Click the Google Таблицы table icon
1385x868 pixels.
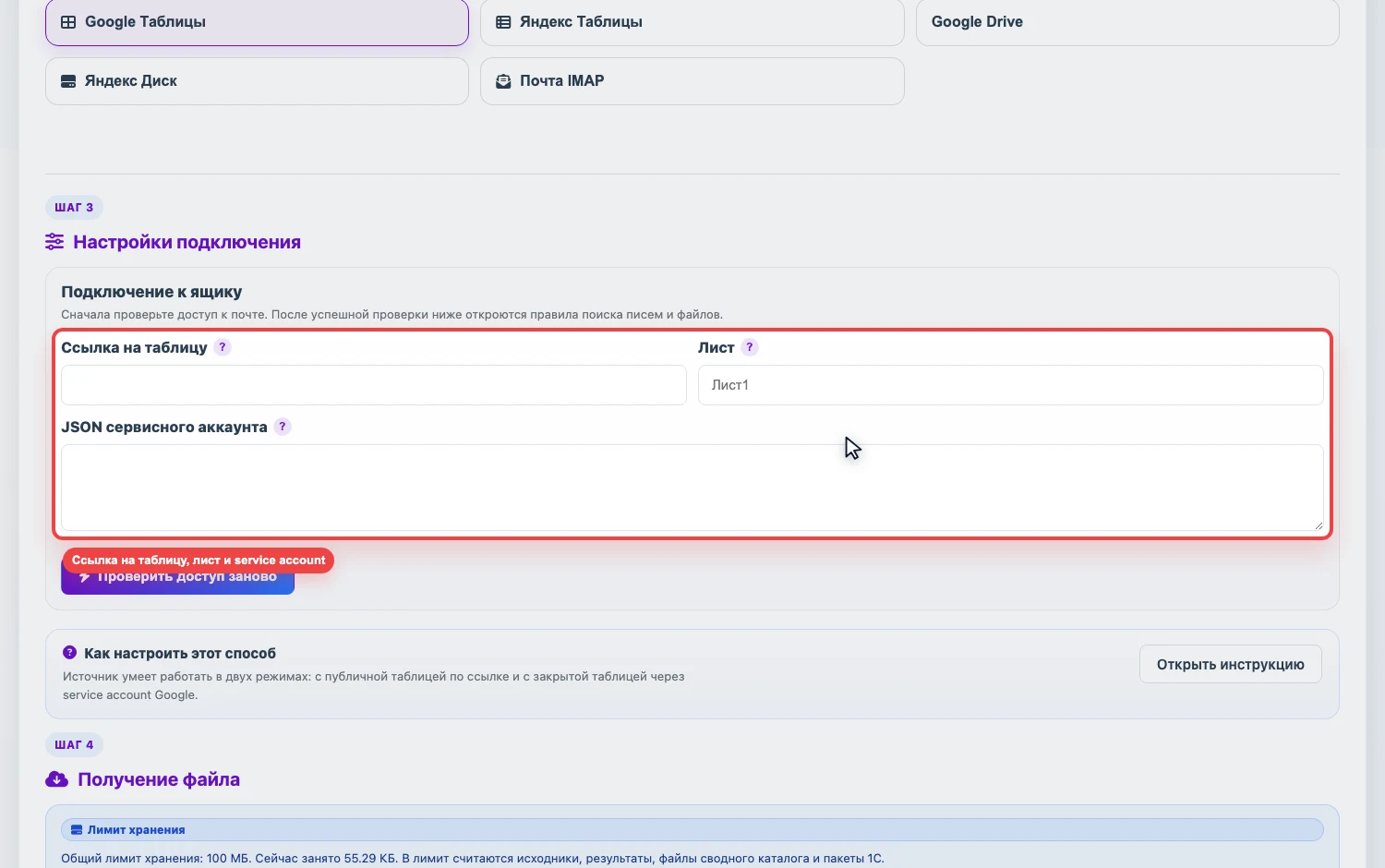point(68,22)
